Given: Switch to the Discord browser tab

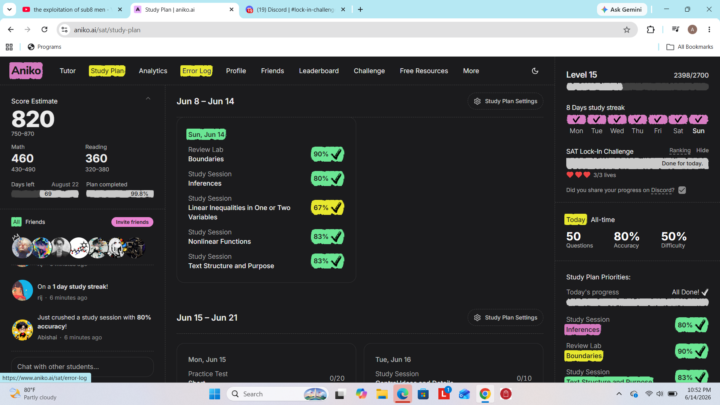Looking at the screenshot, I should [294, 9].
